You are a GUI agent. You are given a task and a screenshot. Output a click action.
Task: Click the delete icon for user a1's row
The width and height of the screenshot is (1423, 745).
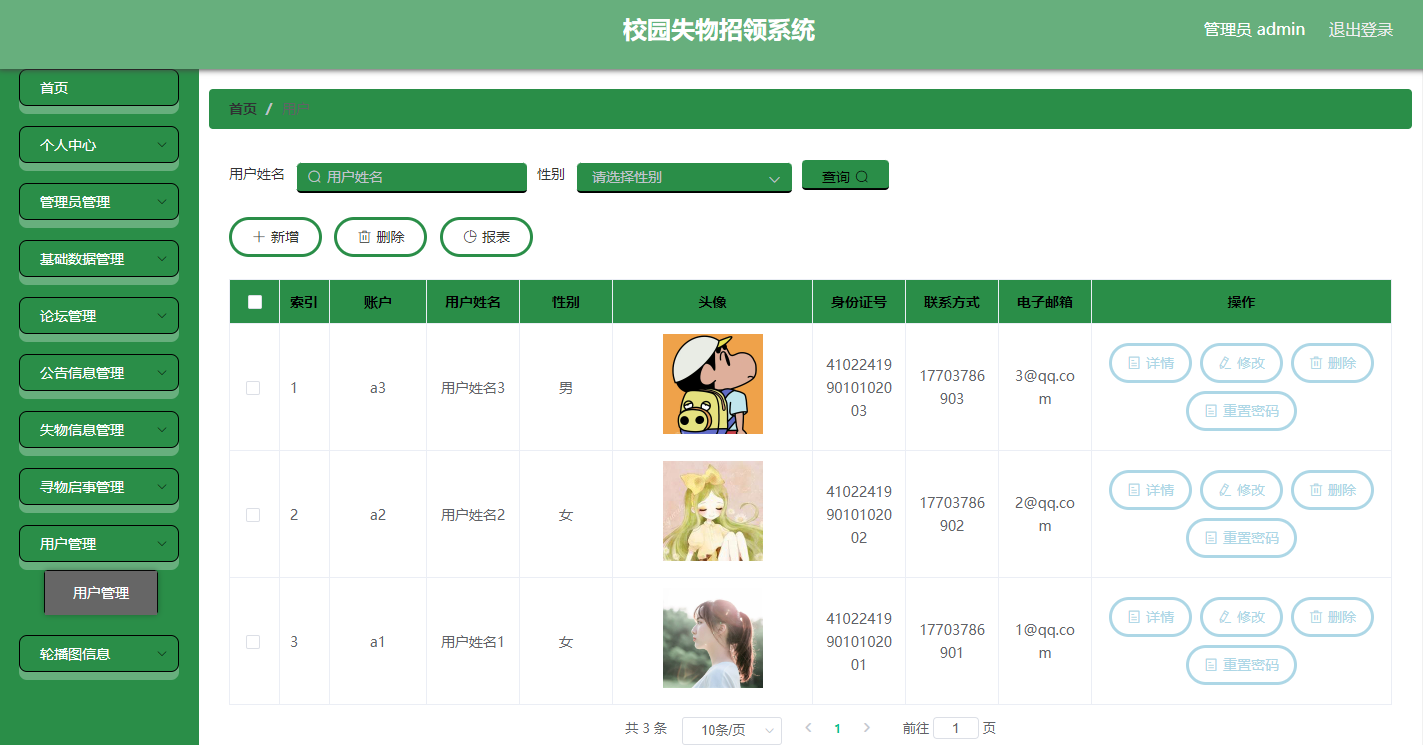coord(1318,617)
